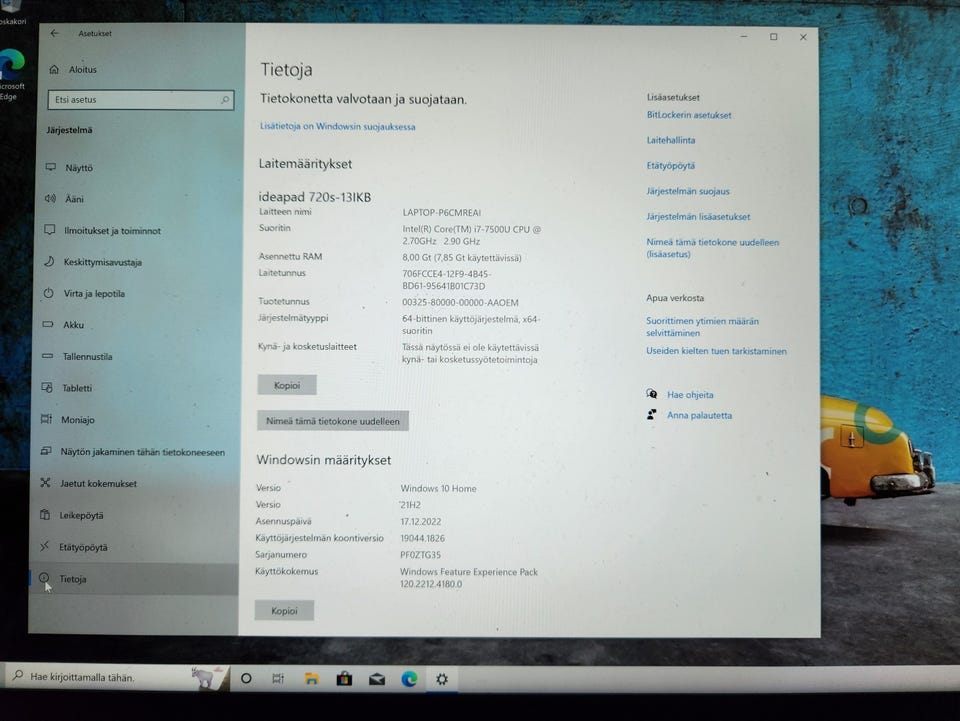This screenshot has width=960, height=721.
Task: Open Laitehallinta link
Action: [671, 140]
